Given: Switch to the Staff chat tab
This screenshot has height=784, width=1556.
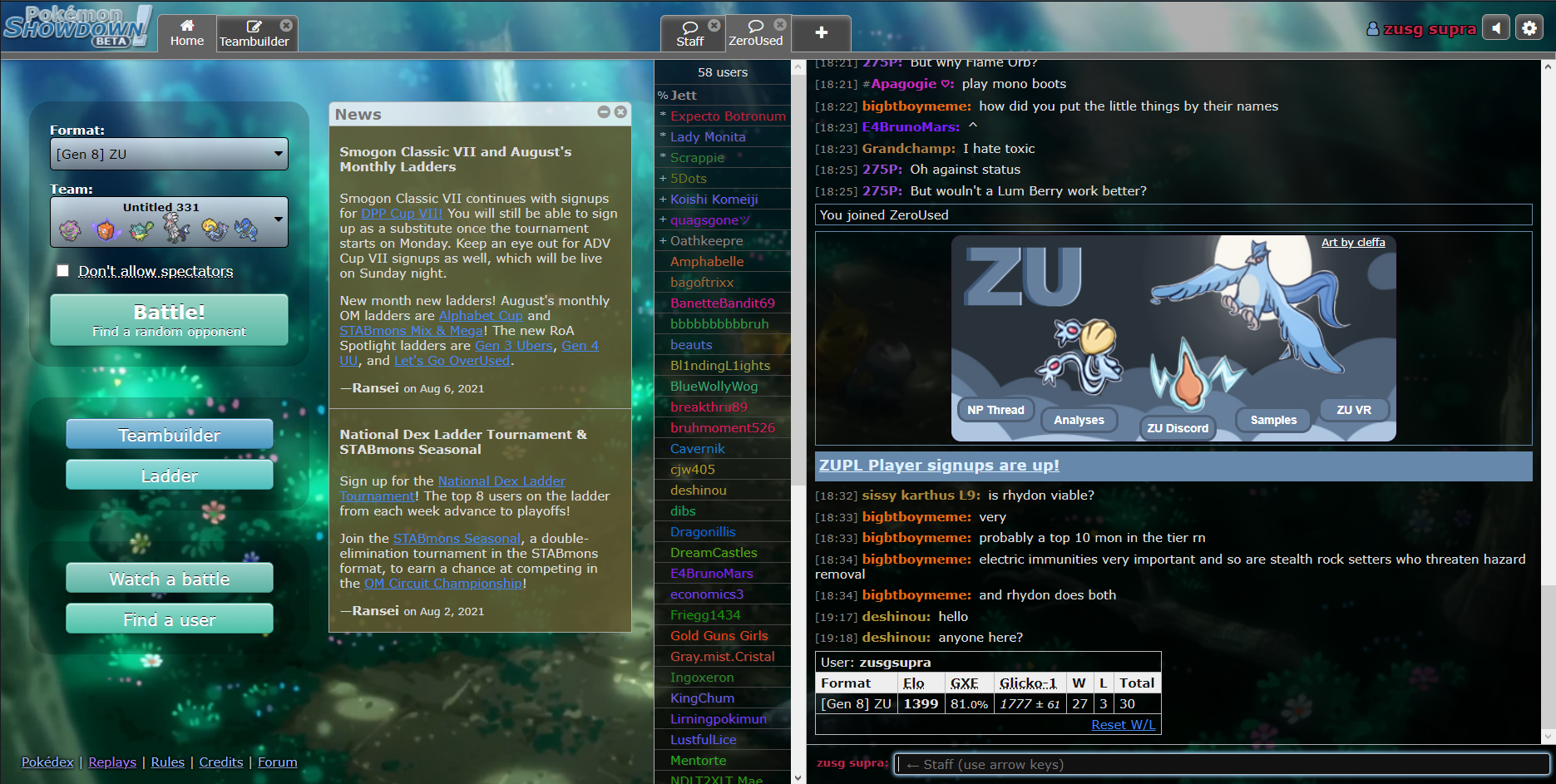Looking at the screenshot, I should [690, 33].
